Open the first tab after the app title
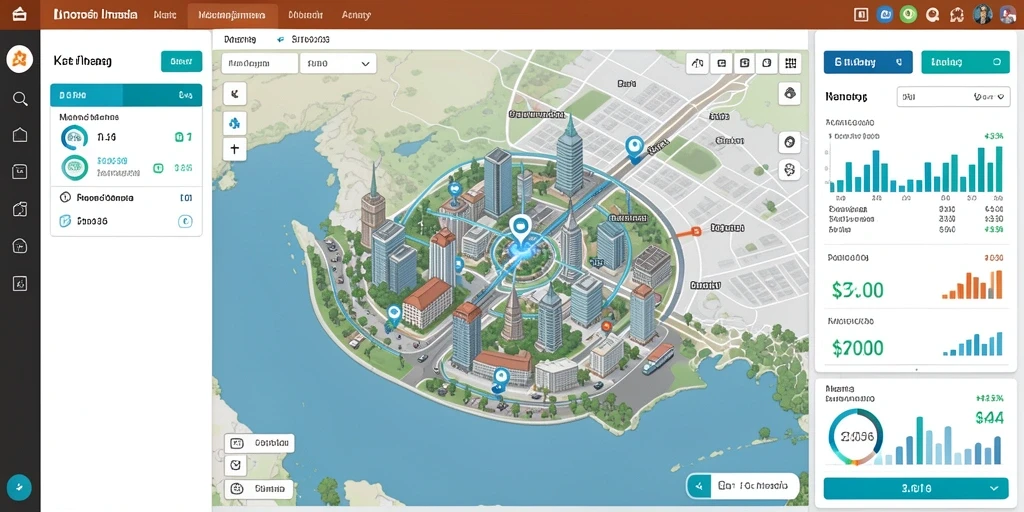The image size is (1024, 512). click(x=165, y=14)
